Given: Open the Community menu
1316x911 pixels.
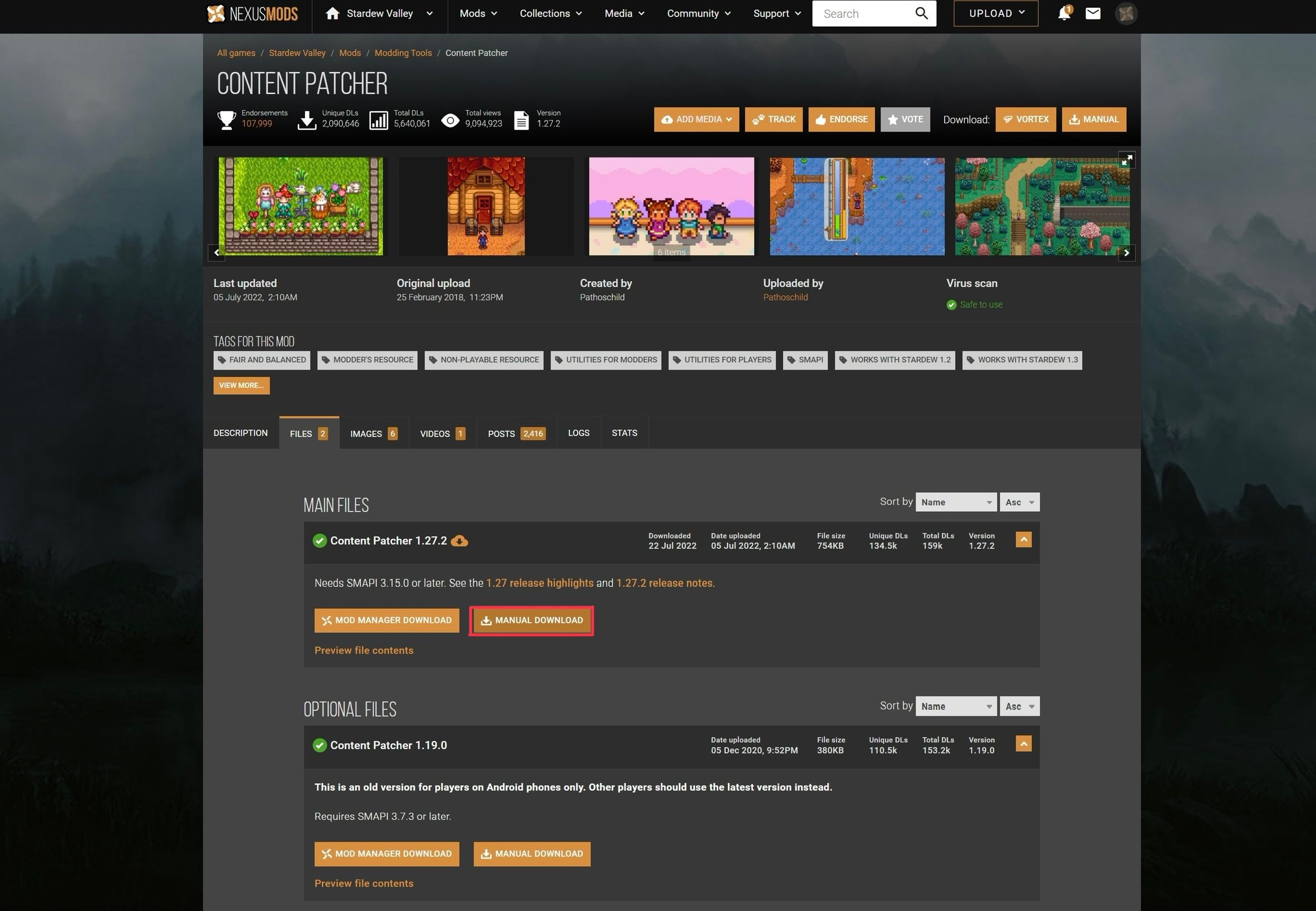Looking at the screenshot, I should (698, 13).
